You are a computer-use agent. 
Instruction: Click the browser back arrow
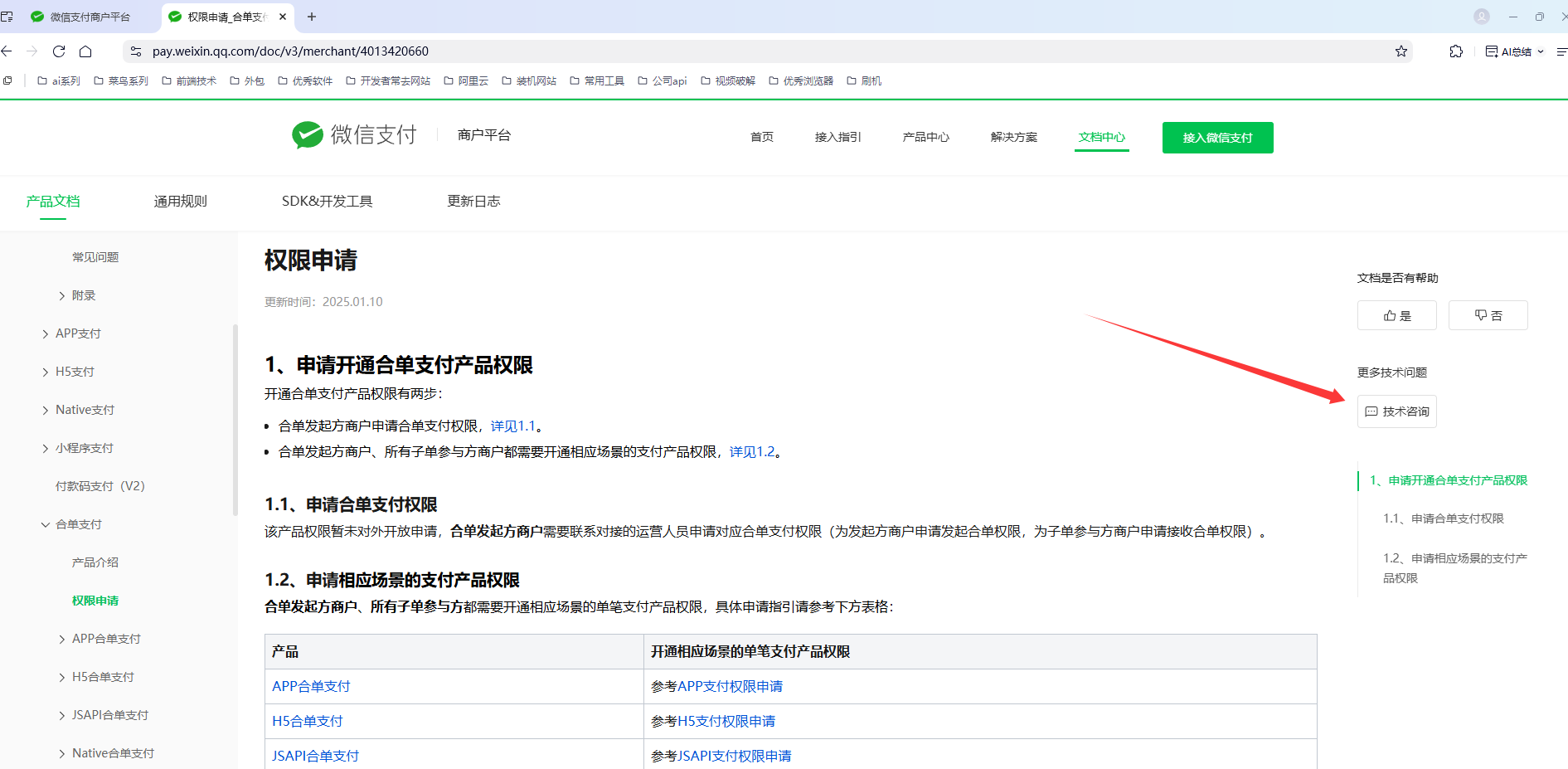click(x=7, y=51)
